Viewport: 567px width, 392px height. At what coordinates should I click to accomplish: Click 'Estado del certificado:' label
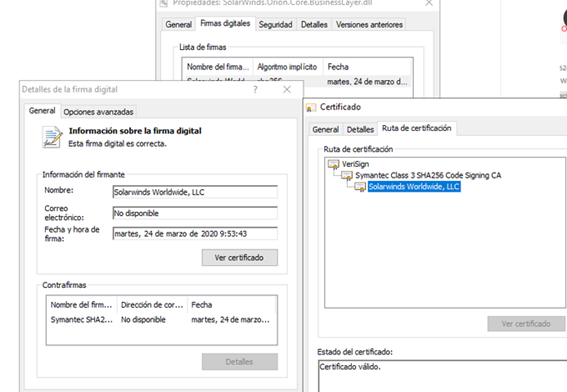tap(355, 352)
